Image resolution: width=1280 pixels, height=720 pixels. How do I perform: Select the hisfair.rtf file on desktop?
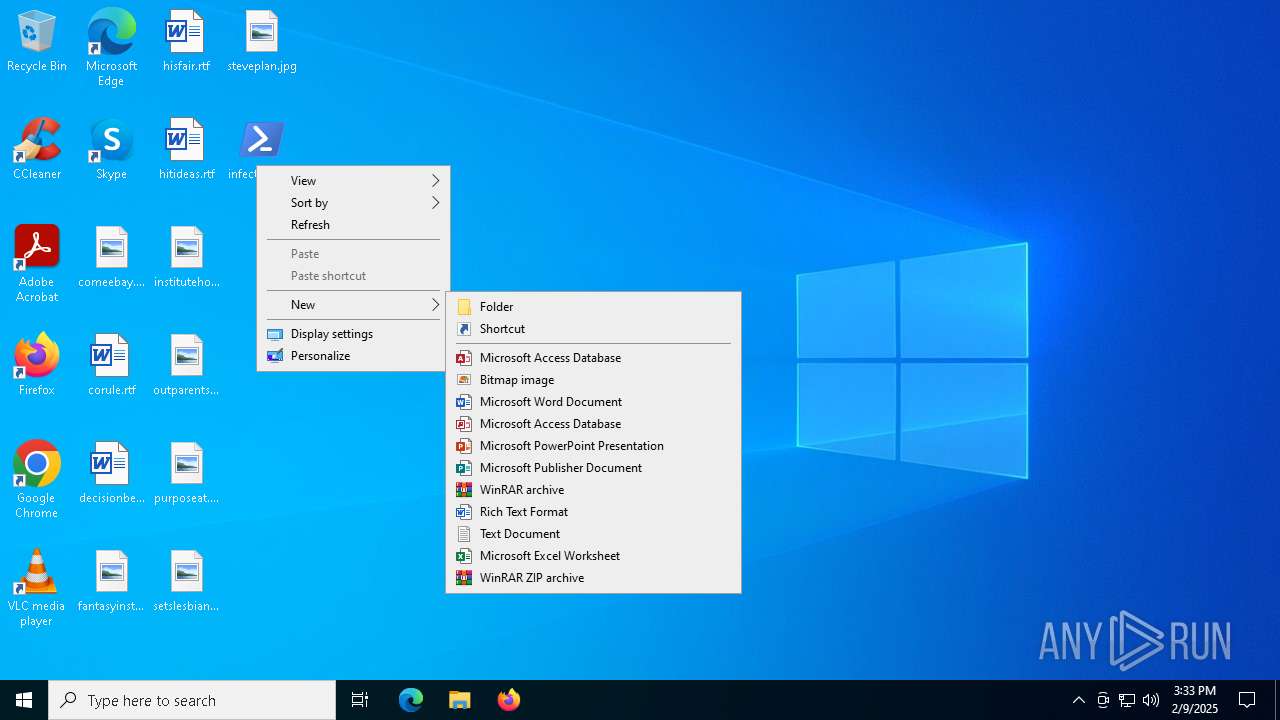tap(186, 42)
